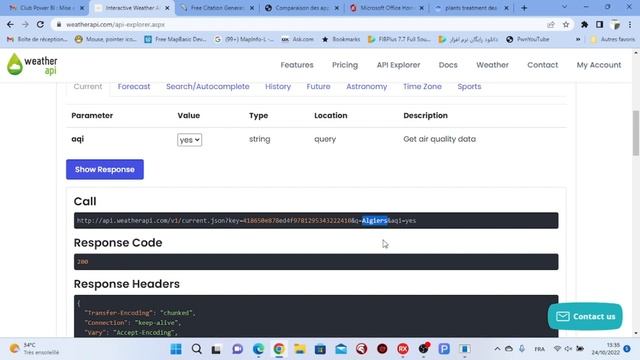
Task: Click the Google Chrome taskbar icon
Action: [x=279, y=349]
